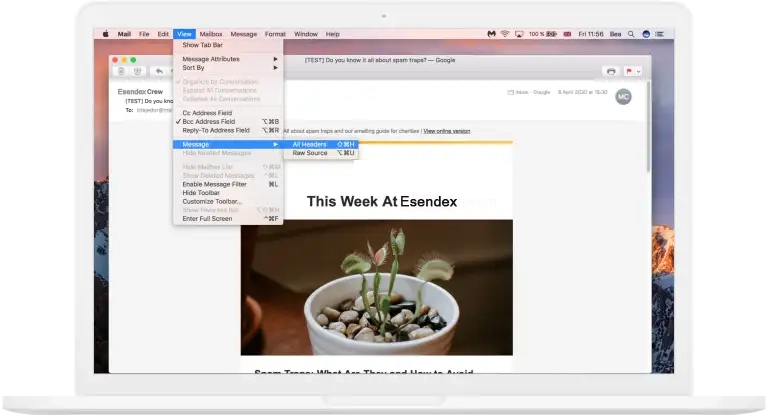The image size is (768, 415).
Task: Click the Malwarebytes menu bar icon
Action: tap(491, 34)
